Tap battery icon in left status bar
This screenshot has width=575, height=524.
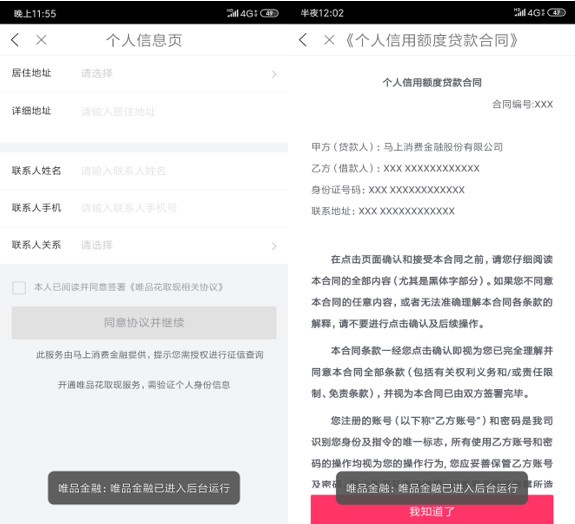click(x=270, y=14)
